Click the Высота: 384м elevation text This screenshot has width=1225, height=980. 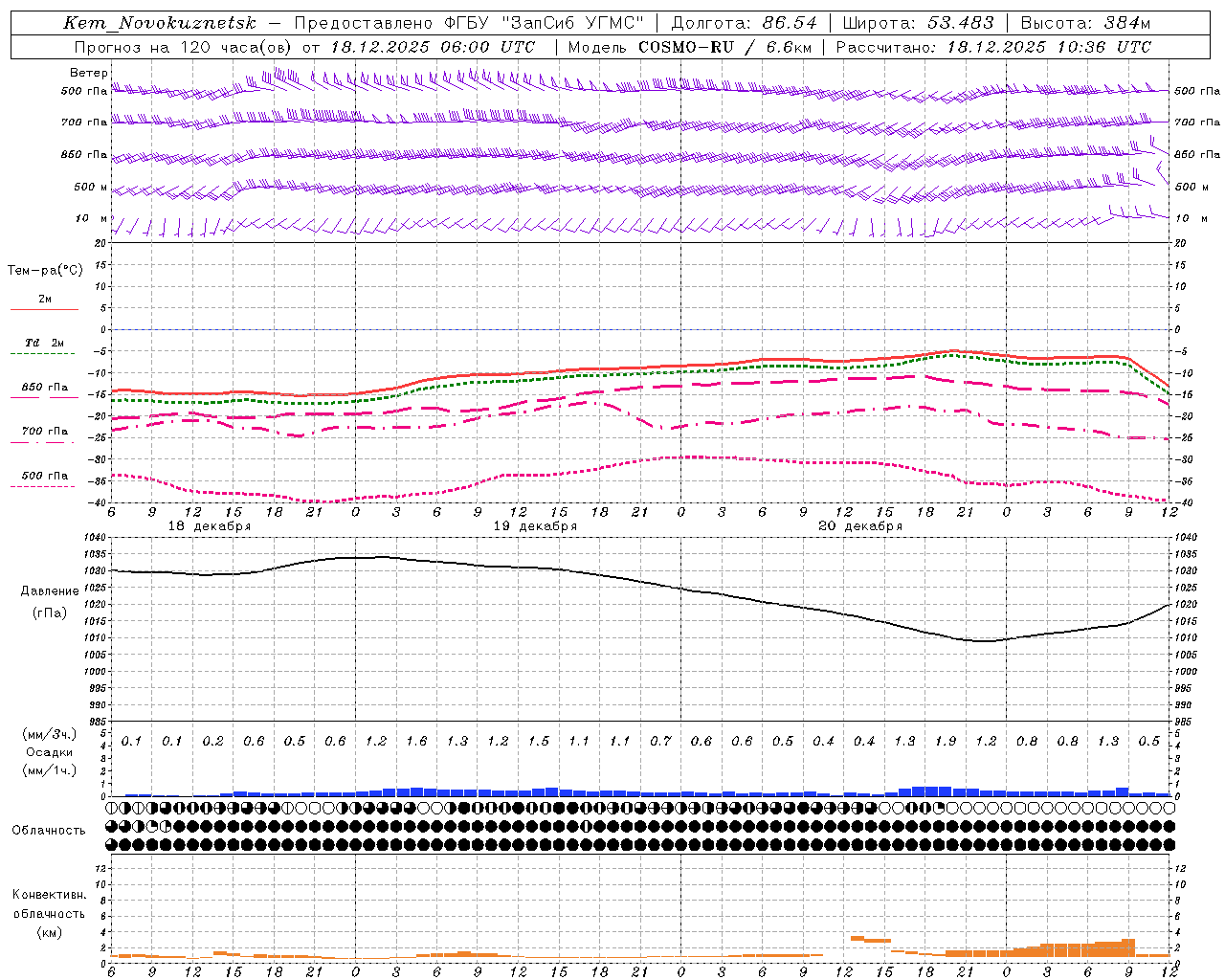click(x=1086, y=23)
